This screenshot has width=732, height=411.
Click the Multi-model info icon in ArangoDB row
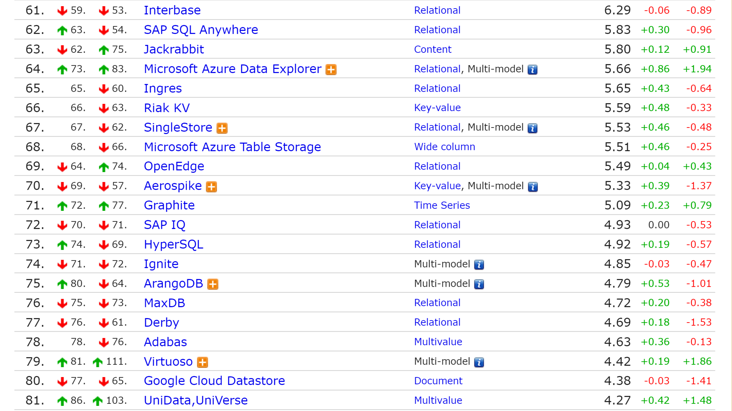[479, 284]
